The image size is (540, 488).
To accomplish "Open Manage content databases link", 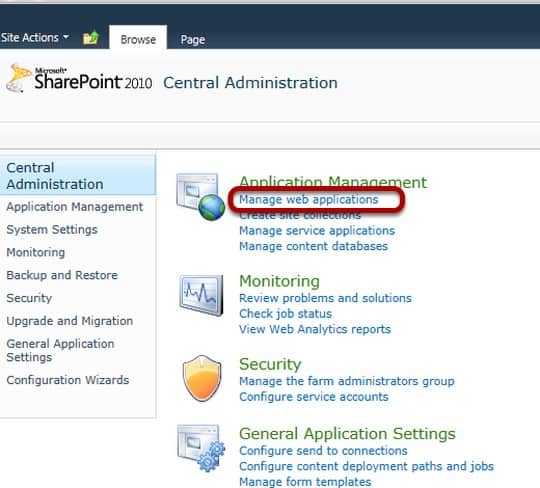I will point(313,246).
